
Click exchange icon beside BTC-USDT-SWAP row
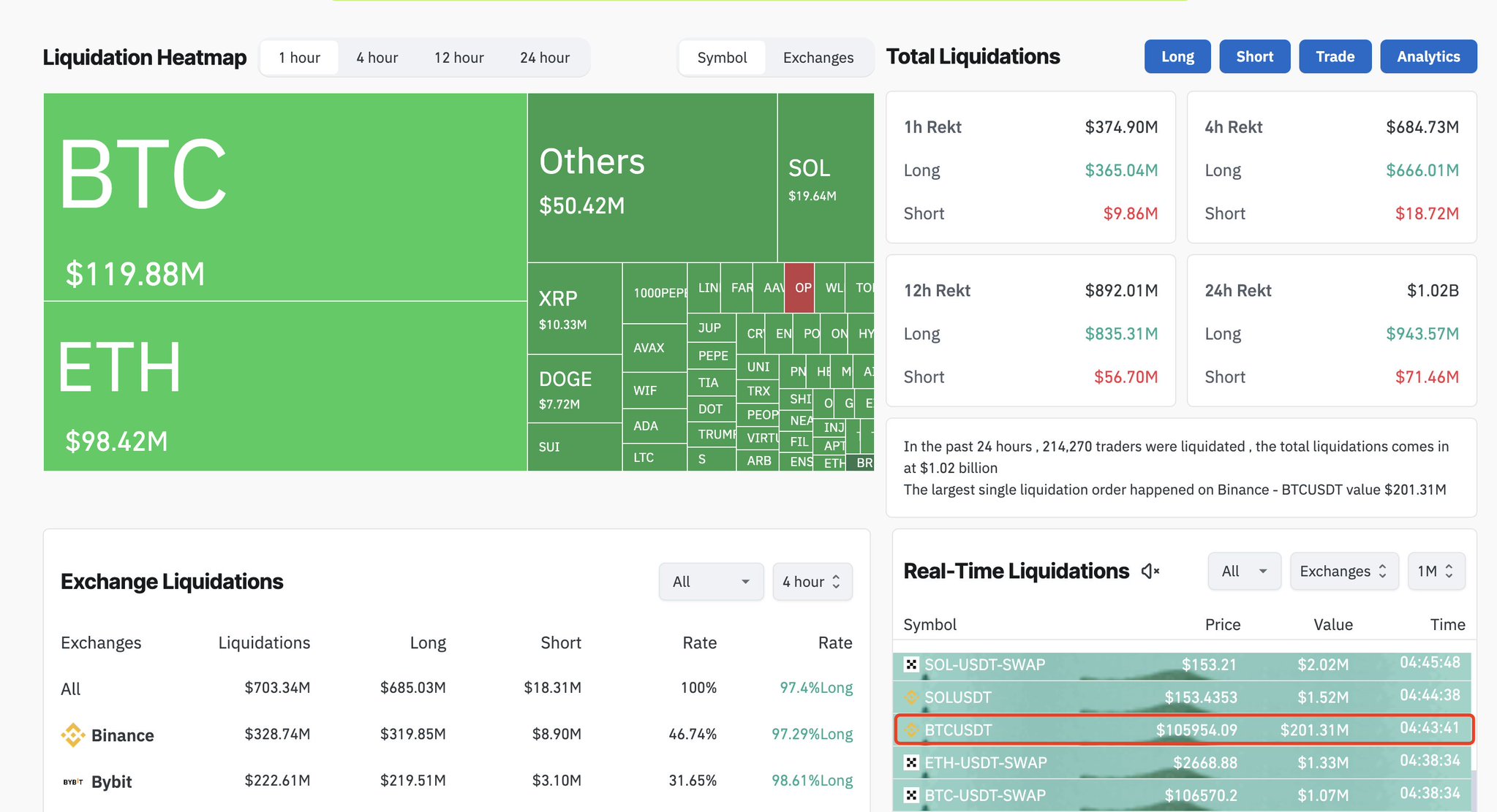pyautogui.click(x=911, y=795)
